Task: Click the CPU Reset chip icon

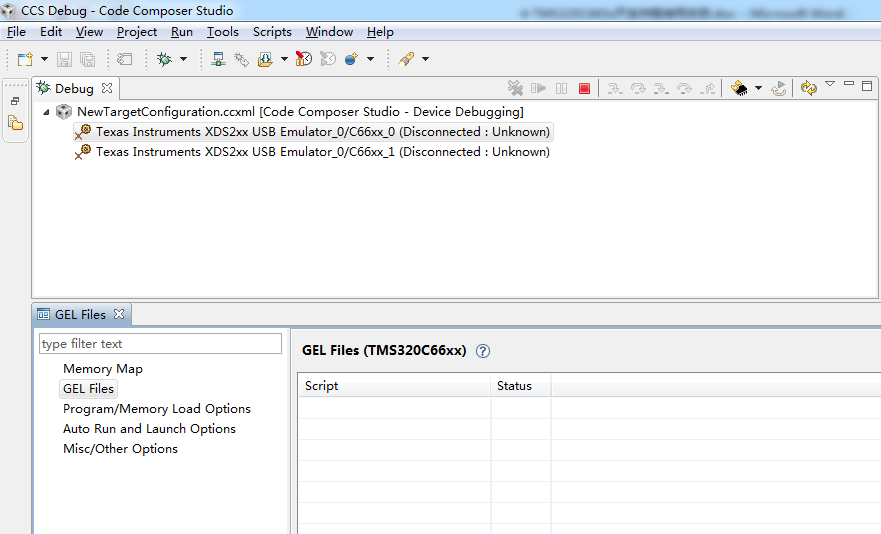Action: [x=739, y=88]
